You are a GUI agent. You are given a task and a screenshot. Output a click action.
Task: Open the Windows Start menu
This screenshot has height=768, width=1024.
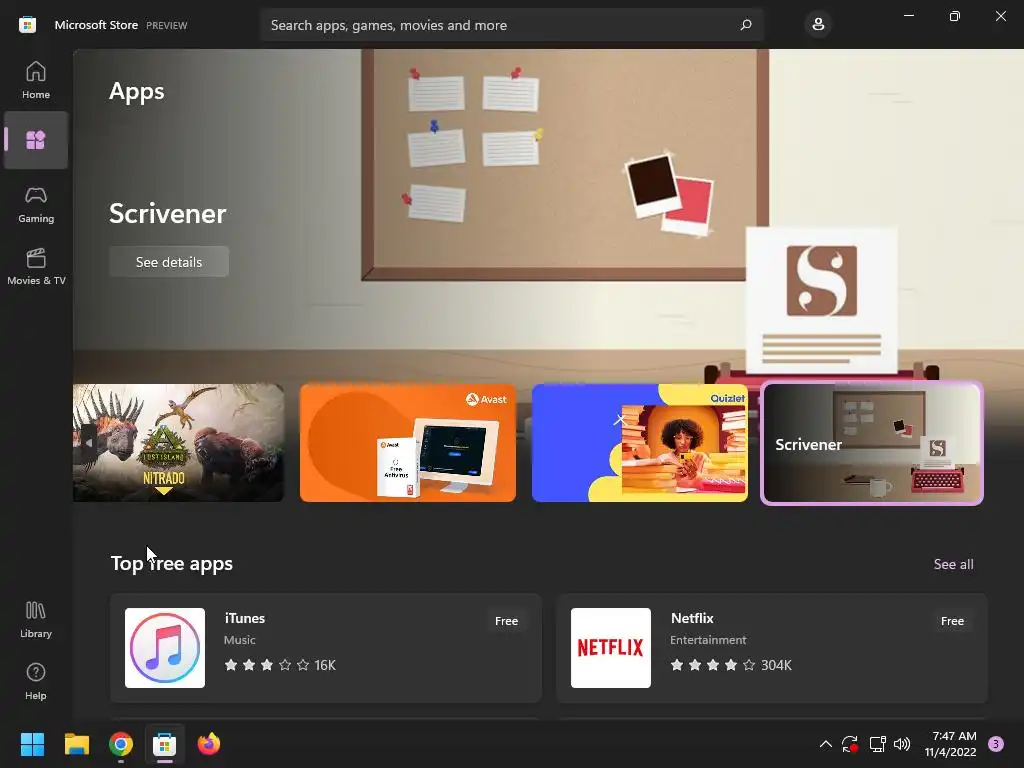point(32,744)
